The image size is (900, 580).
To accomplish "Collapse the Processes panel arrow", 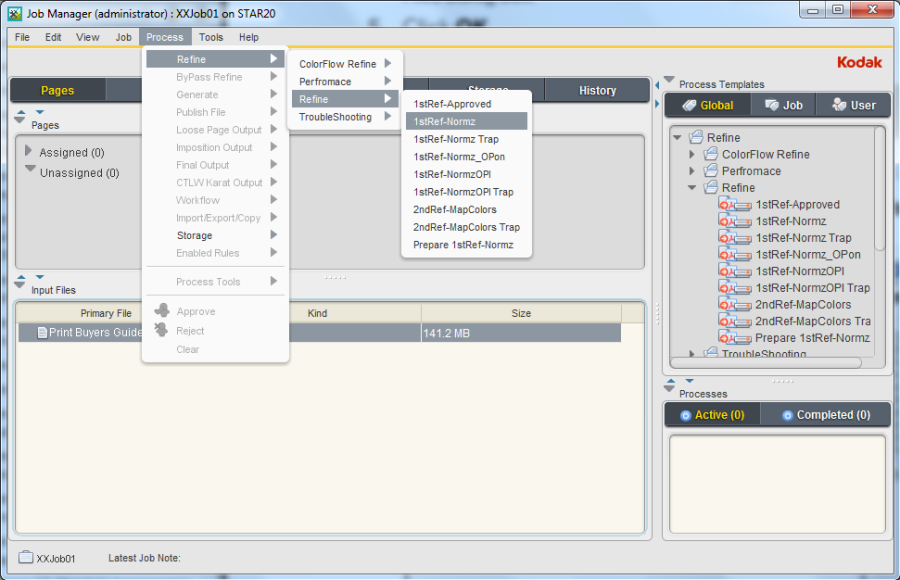I will (669, 389).
